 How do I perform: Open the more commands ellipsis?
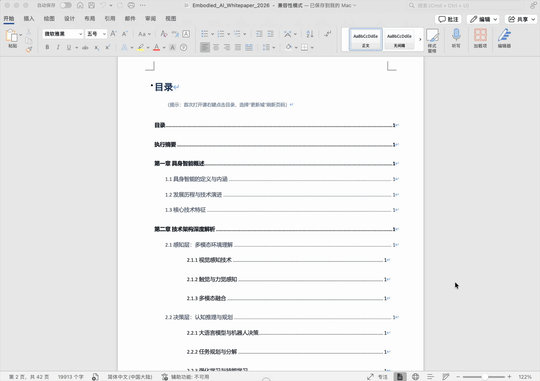[x=142, y=5]
